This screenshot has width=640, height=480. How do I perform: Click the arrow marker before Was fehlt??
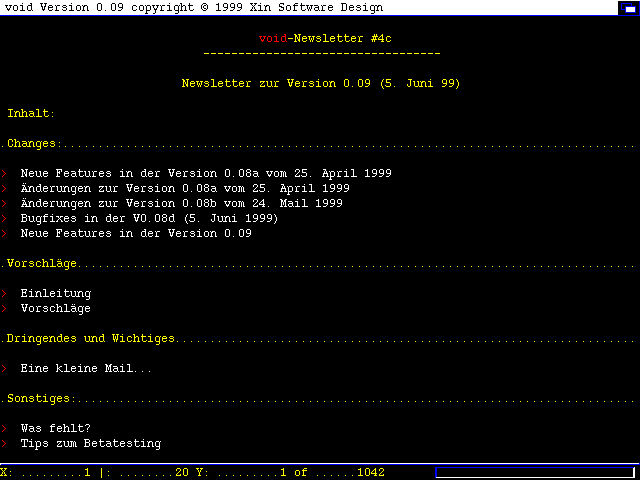click(5, 428)
